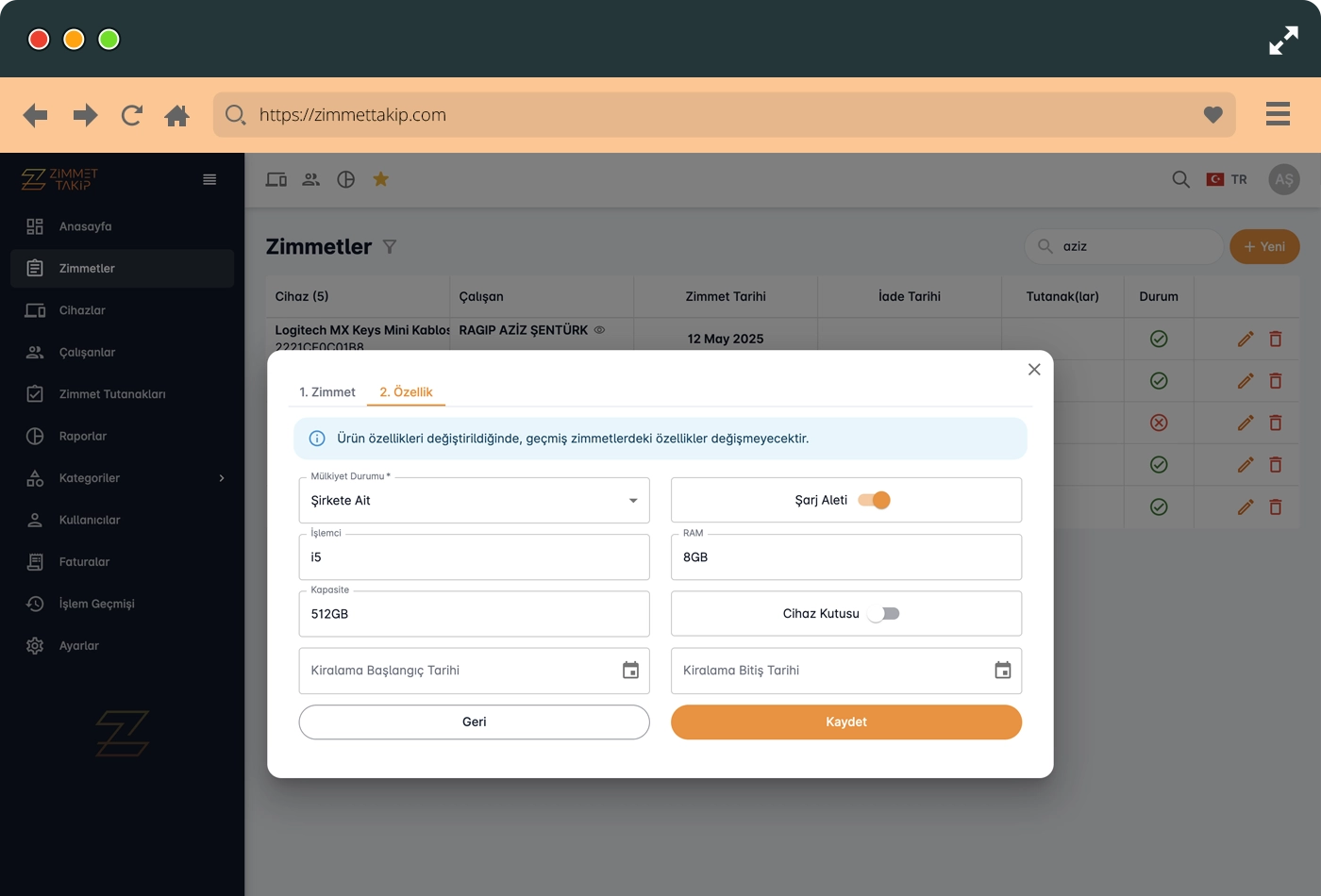This screenshot has width=1321, height=896.
Task: Expand the Kategoriler submenu chevron
Action: point(222,478)
